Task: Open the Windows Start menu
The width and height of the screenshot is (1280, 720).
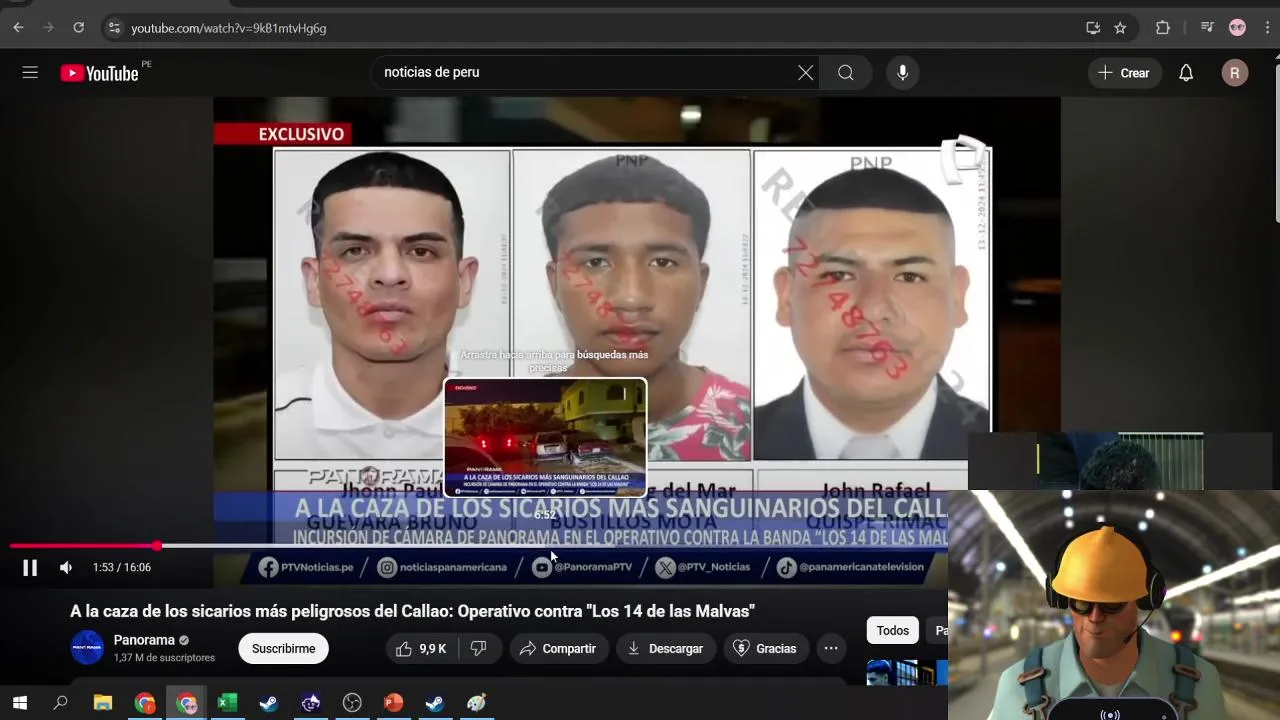Action: (x=19, y=703)
